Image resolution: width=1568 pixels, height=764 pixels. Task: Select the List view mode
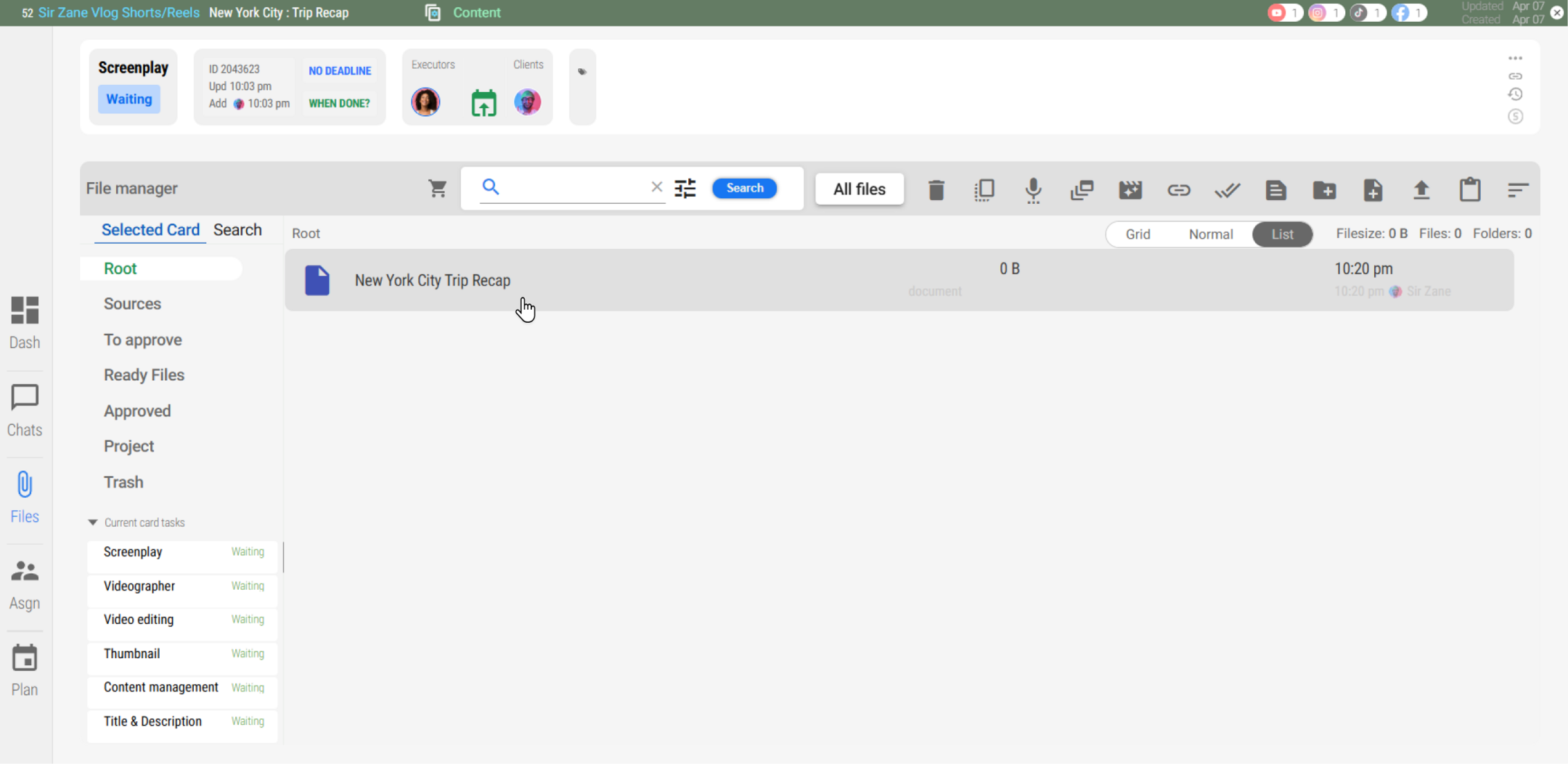1282,234
